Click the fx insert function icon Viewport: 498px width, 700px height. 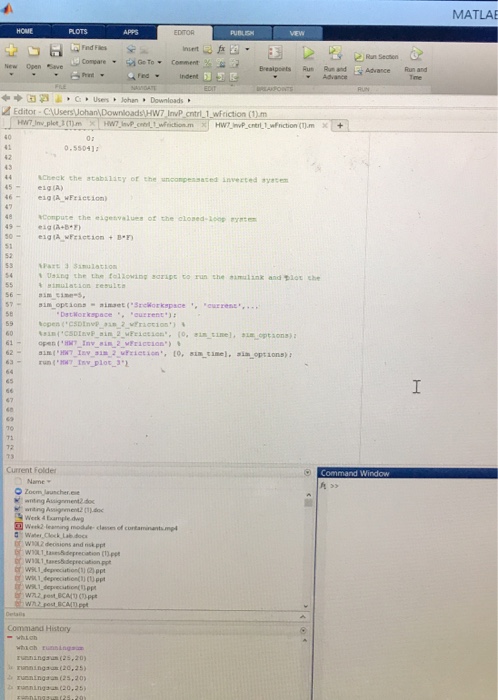point(221,49)
